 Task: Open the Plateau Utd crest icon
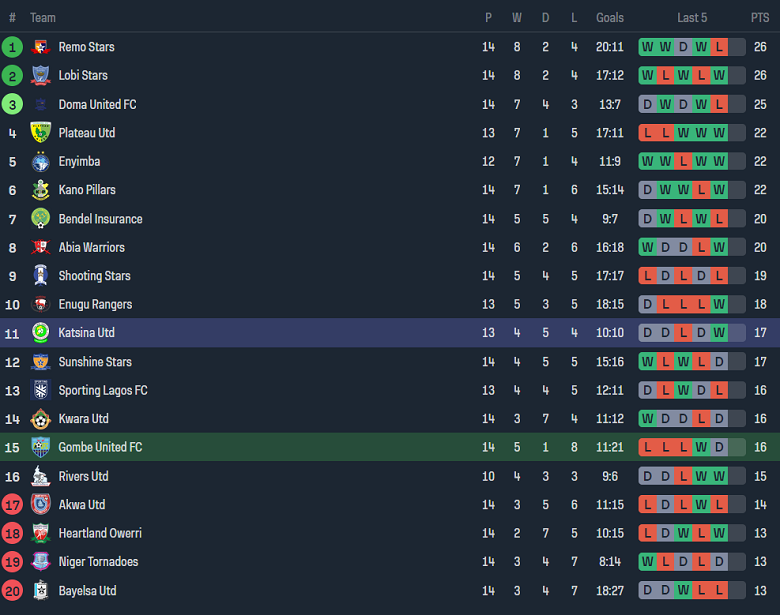41,133
